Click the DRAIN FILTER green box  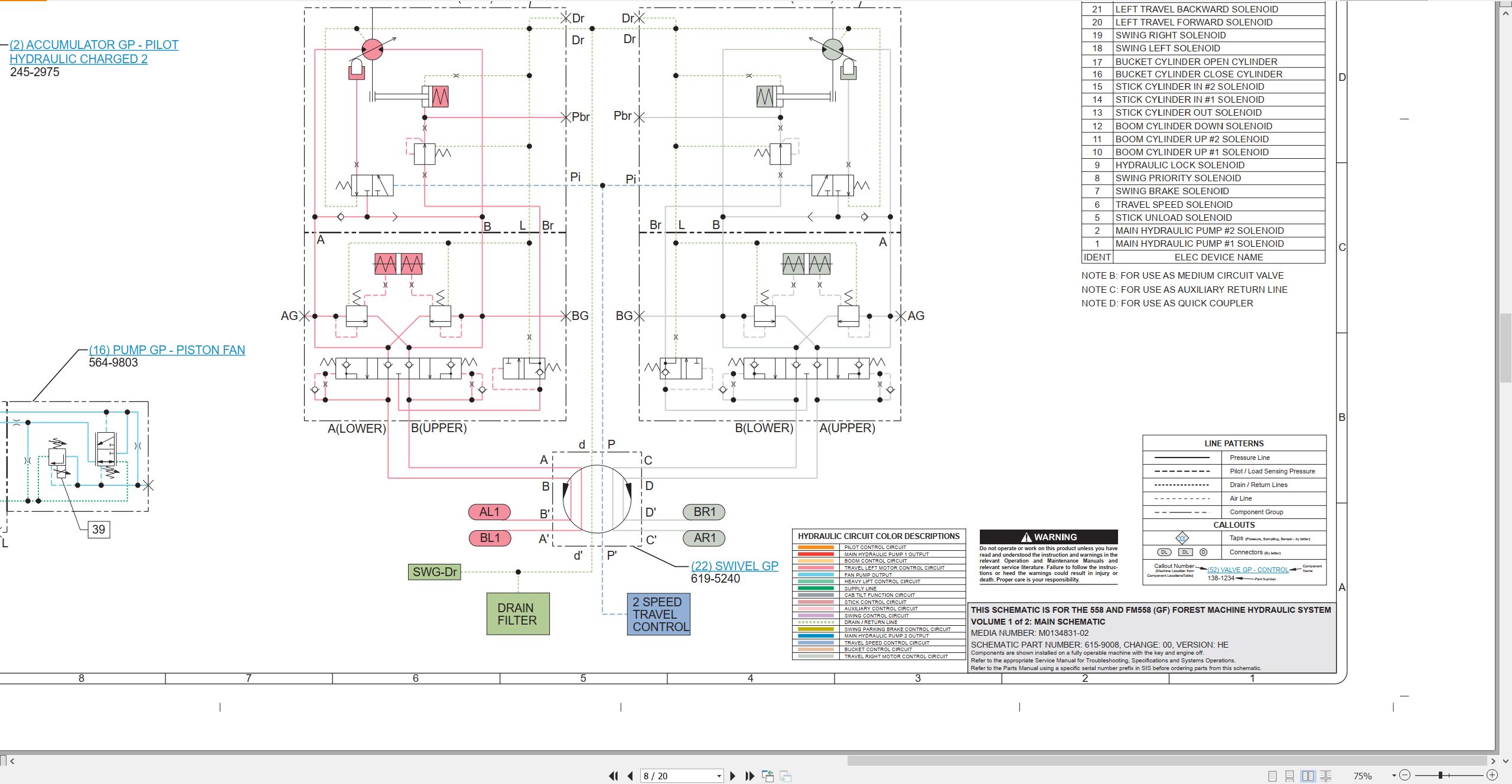tap(518, 614)
